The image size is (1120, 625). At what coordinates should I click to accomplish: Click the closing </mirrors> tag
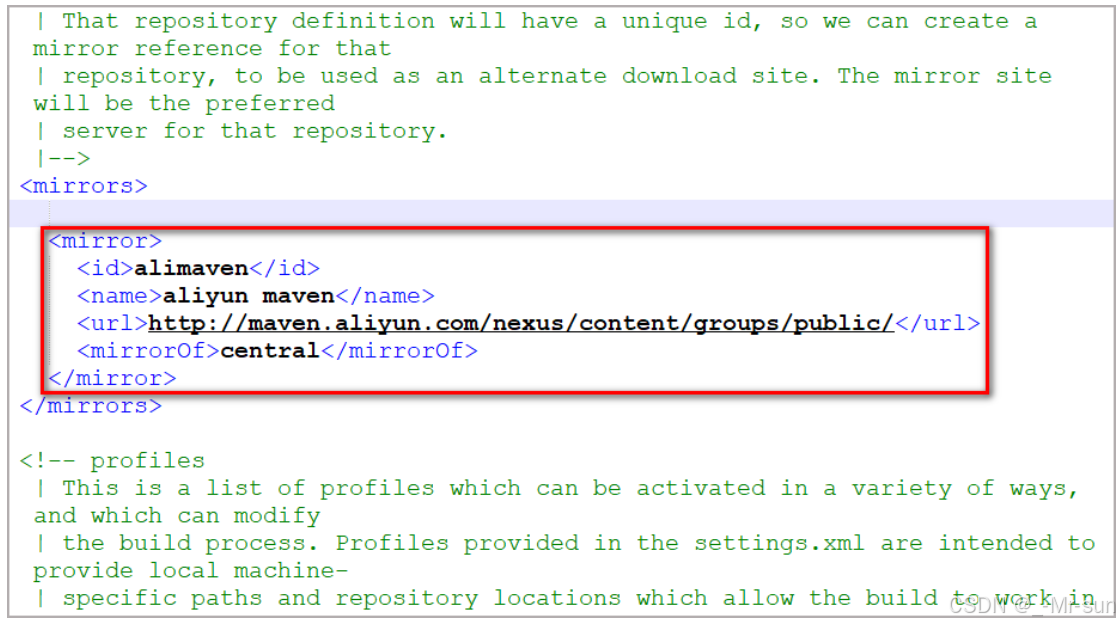pos(91,406)
